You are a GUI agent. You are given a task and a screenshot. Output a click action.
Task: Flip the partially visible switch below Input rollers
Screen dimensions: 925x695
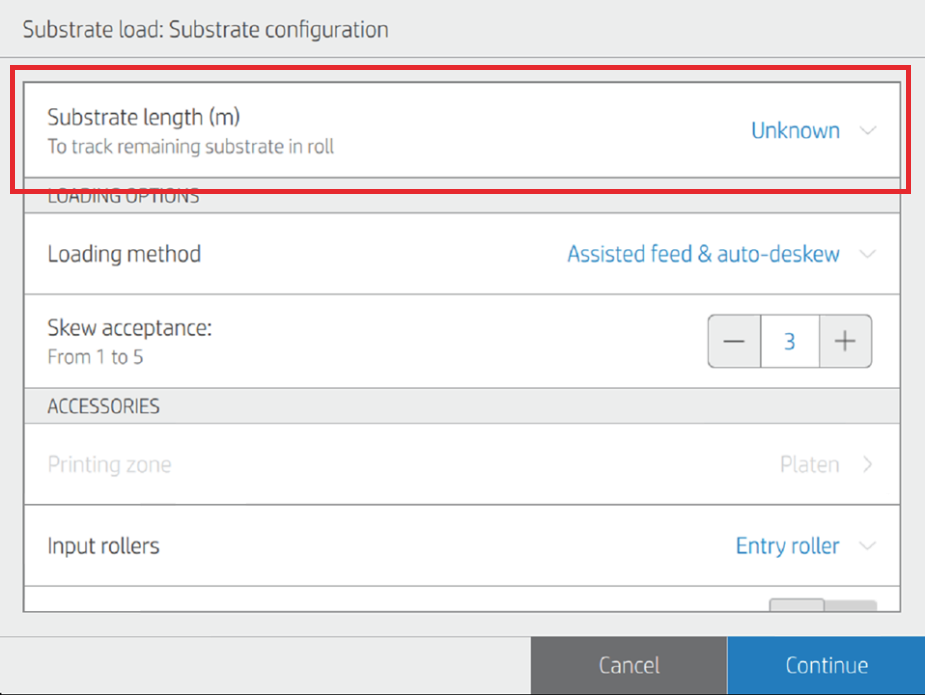[823, 605]
